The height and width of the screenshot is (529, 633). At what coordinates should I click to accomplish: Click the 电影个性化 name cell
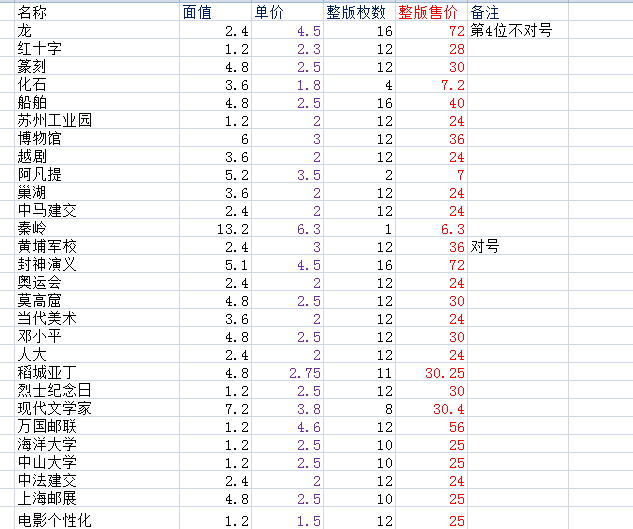pyautogui.click(x=97, y=519)
